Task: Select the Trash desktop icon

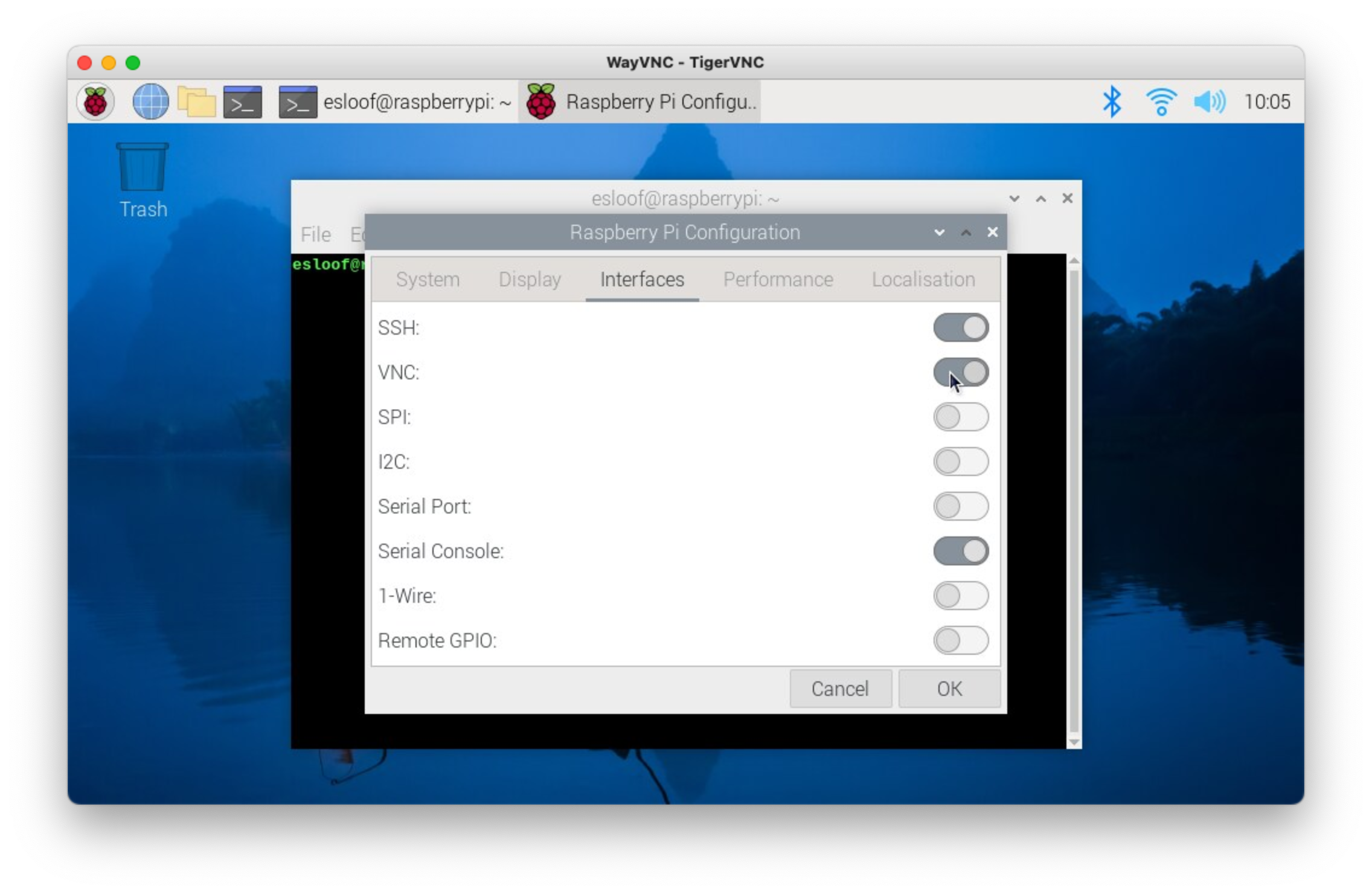Action: tap(143, 181)
